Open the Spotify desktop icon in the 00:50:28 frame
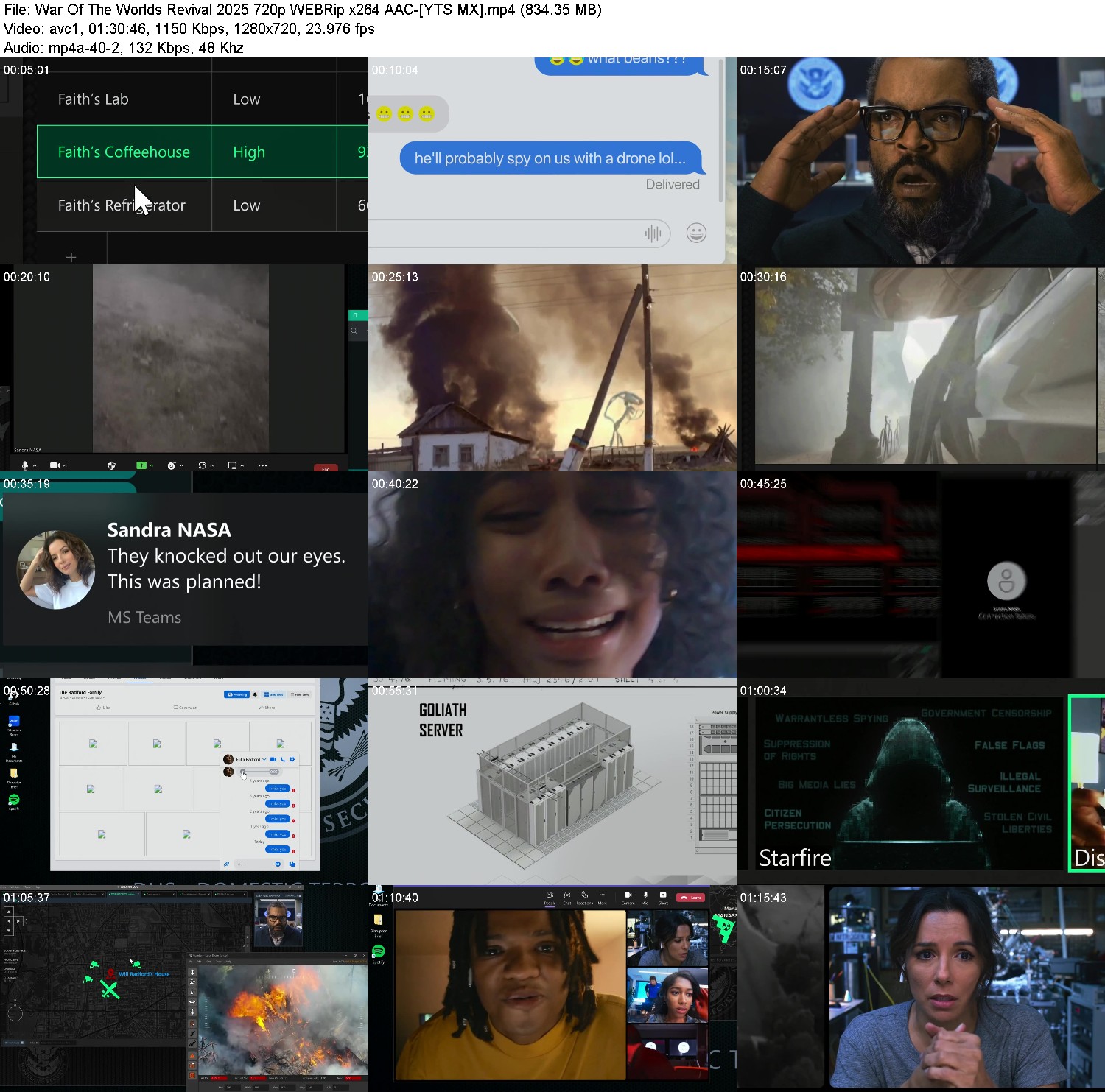This screenshot has width=1105, height=1092. 14,801
